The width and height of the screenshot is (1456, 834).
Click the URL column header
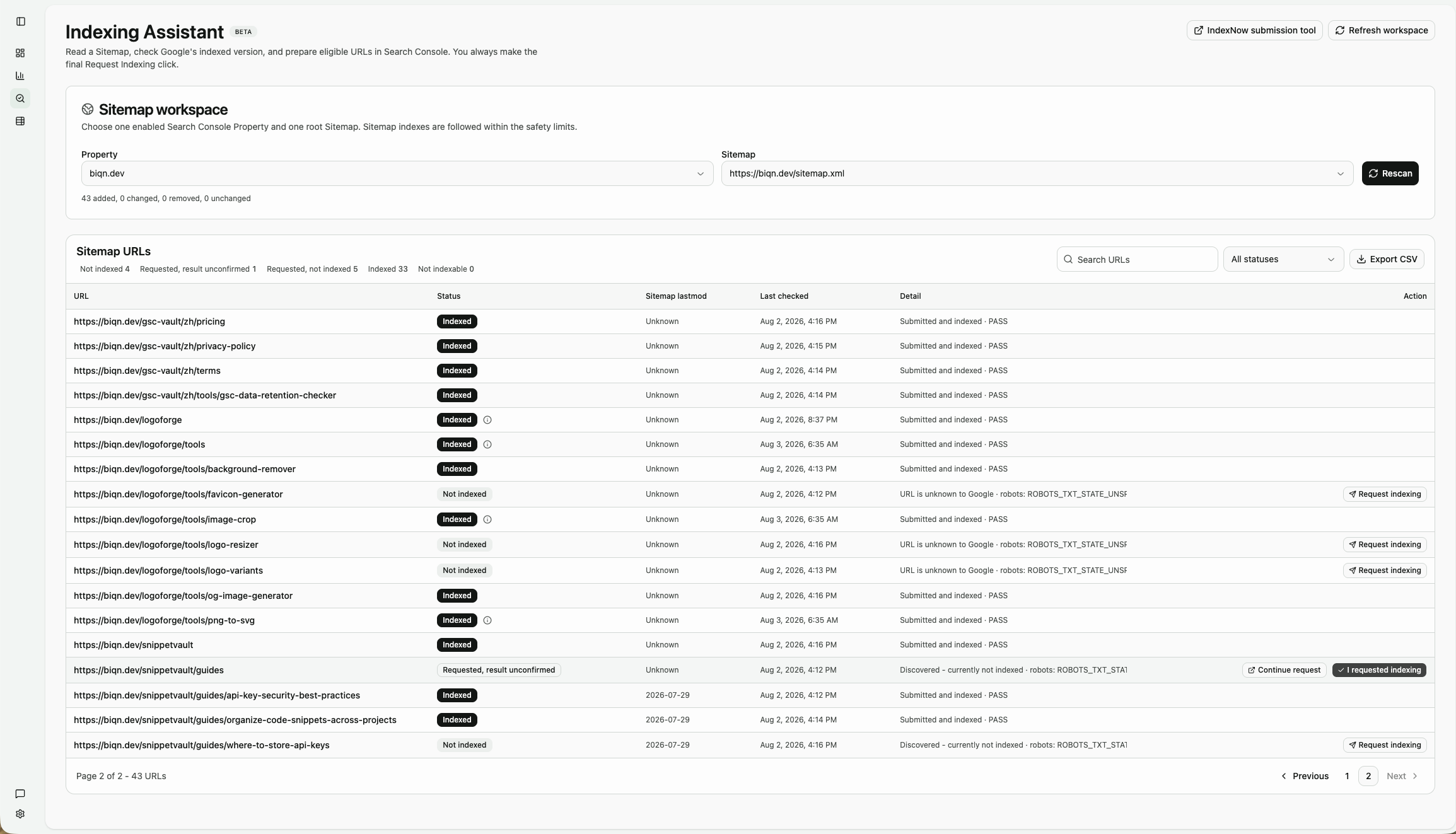[81, 296]
